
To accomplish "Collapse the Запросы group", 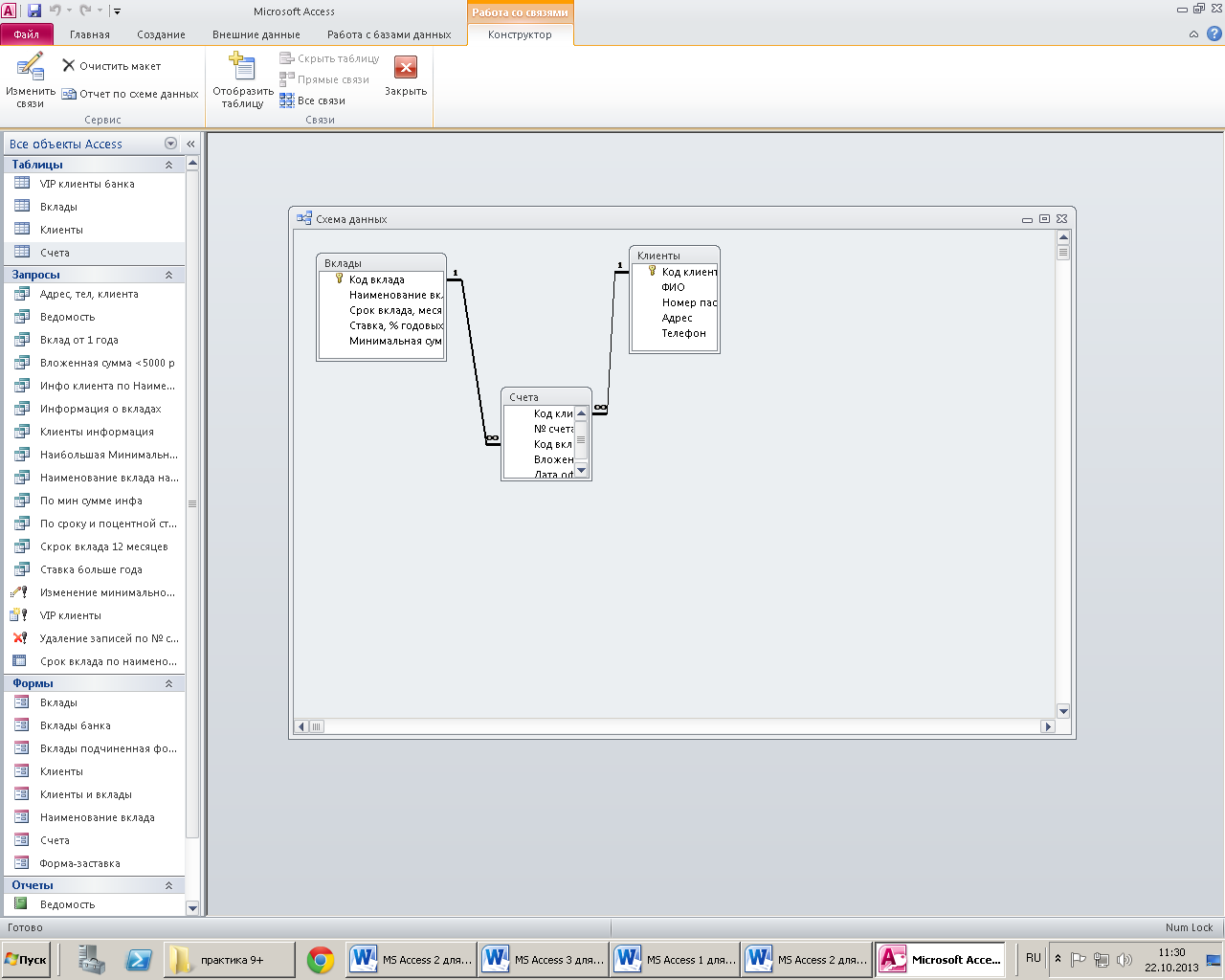I will coord(168,275).
